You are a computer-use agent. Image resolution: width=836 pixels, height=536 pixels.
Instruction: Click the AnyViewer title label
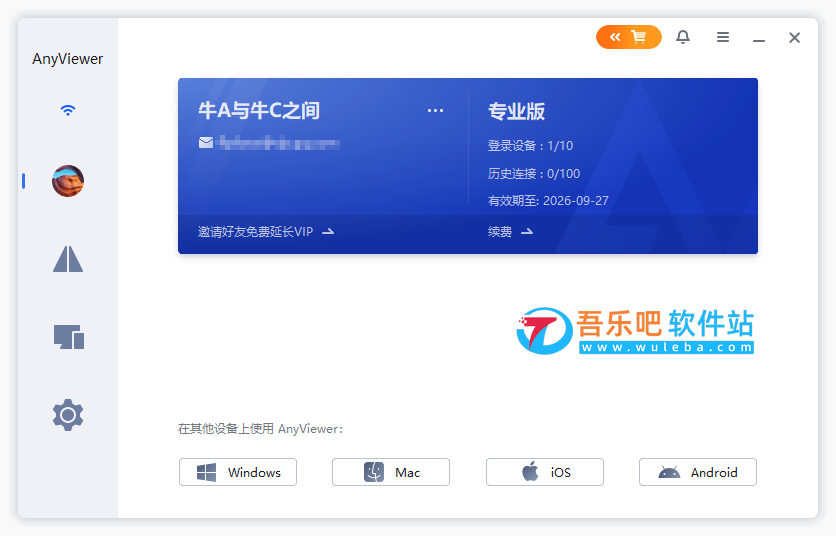pos(68,59)
